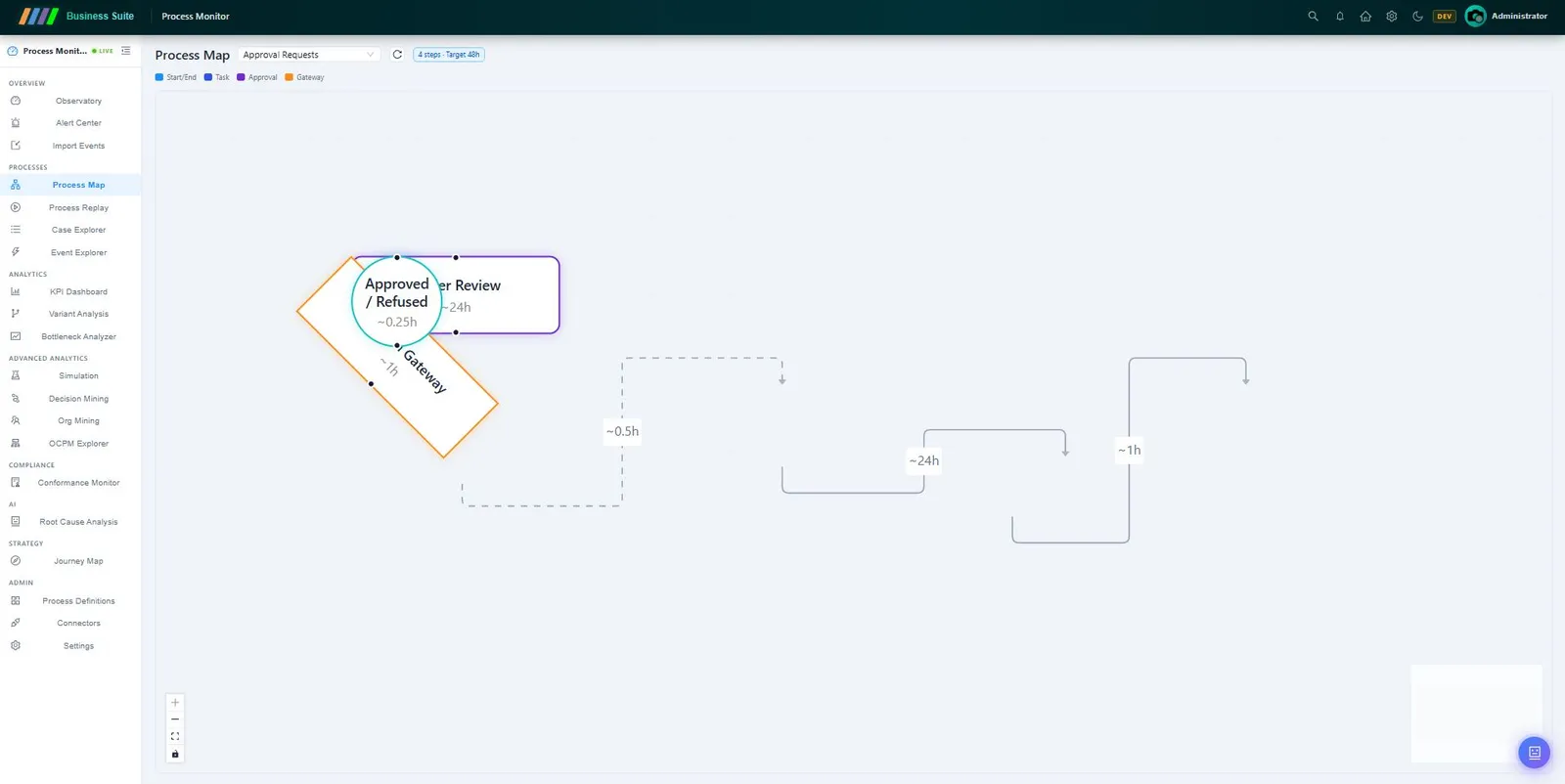Click the Process Monitor header title
Viewport: 1565px width, 784px height.
coord(196,17)
